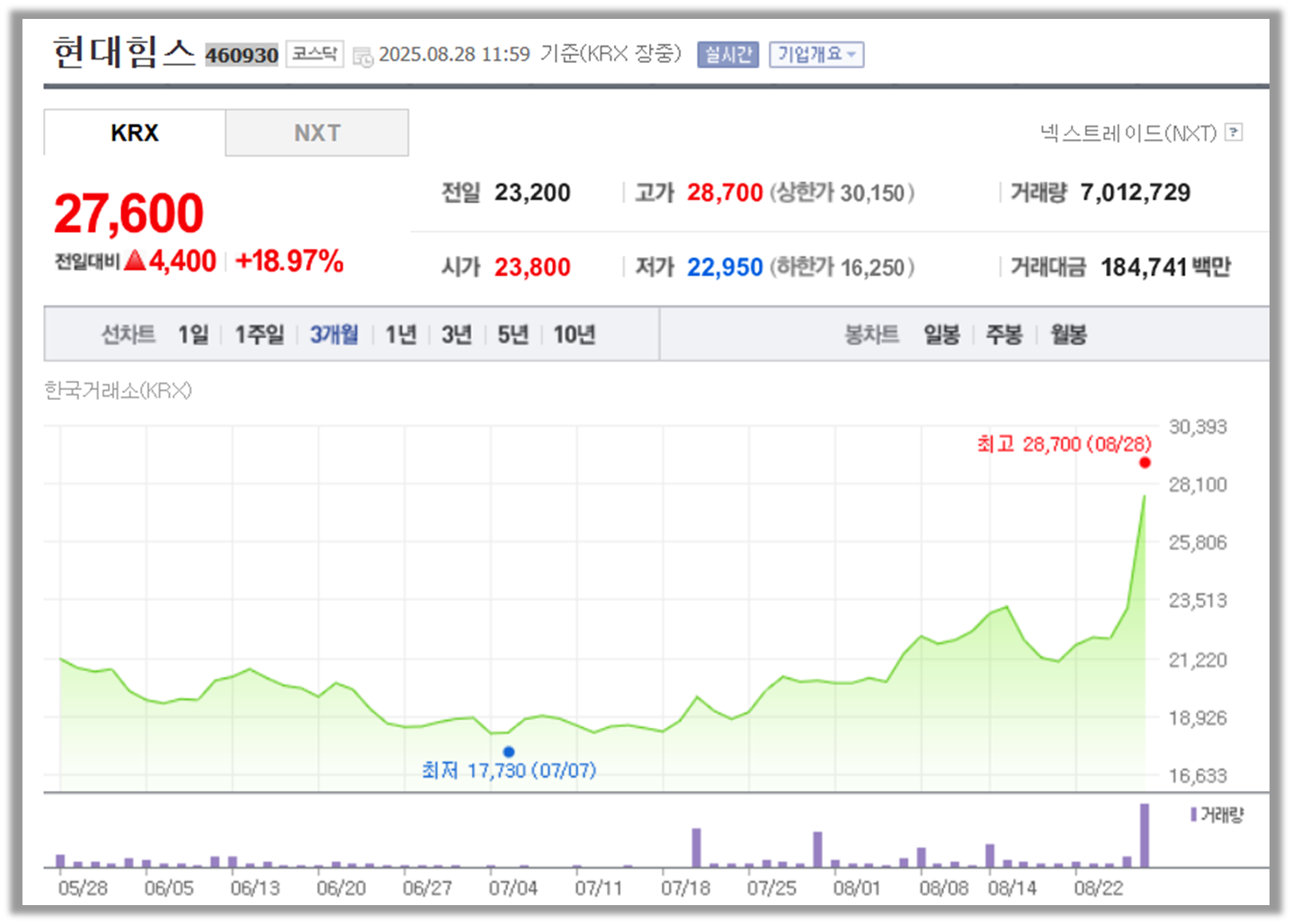Click the 저가 value 22,950
The width and height of the screenshot is (1292, 924).
(x=725, y=267)
